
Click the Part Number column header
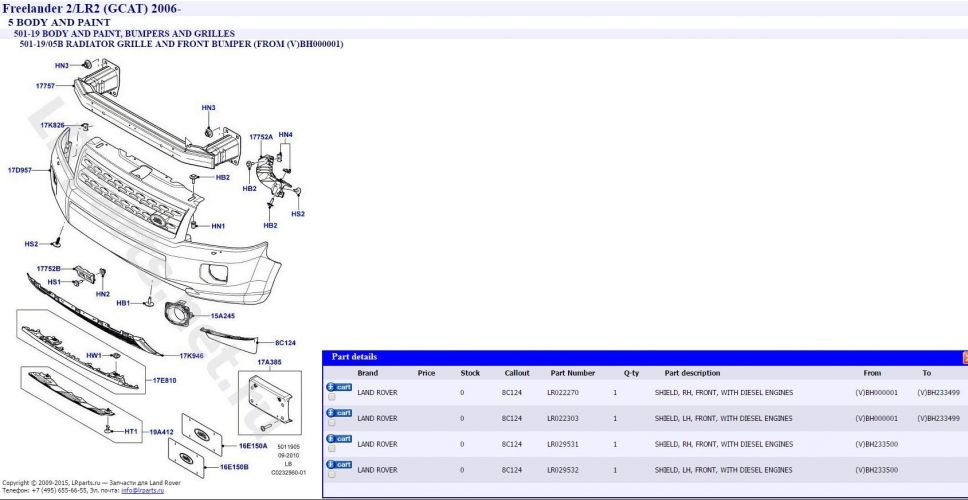573,373
